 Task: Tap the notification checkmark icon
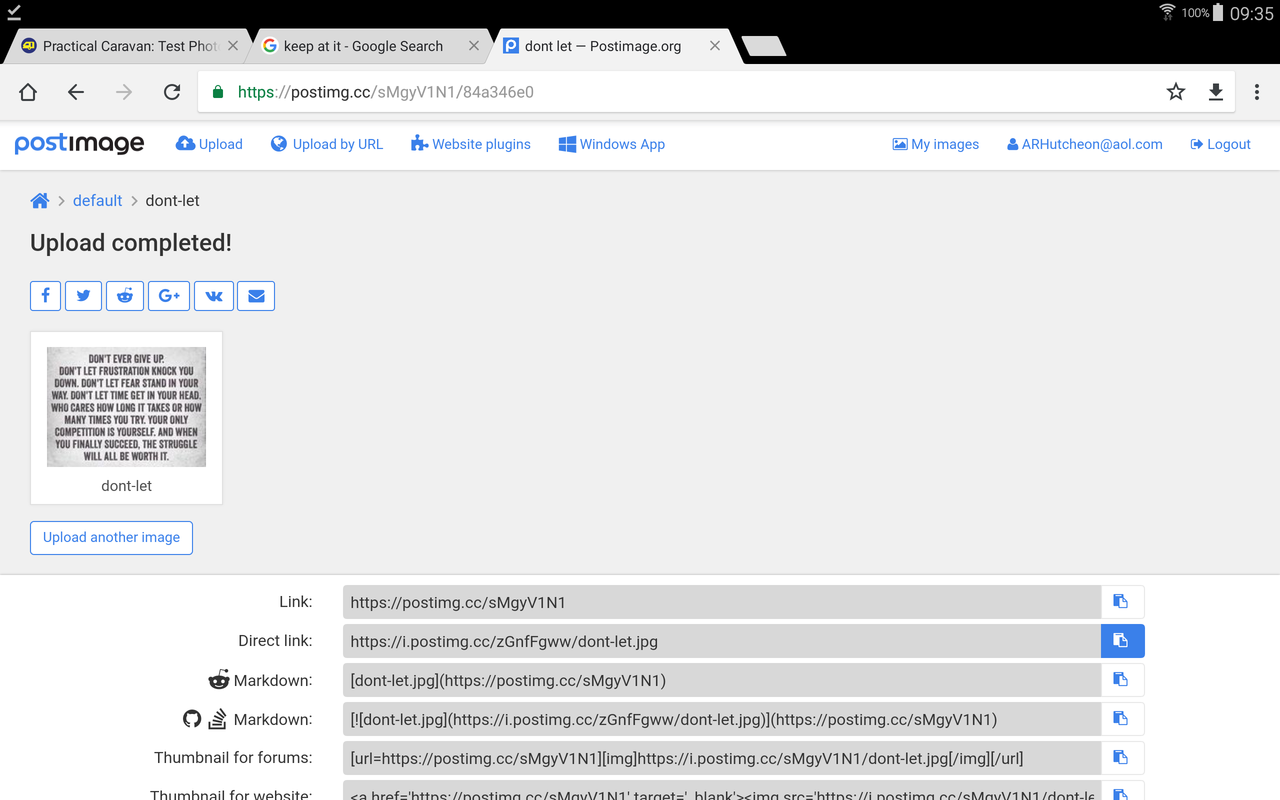pyautogui.click(x=14, y=12)
